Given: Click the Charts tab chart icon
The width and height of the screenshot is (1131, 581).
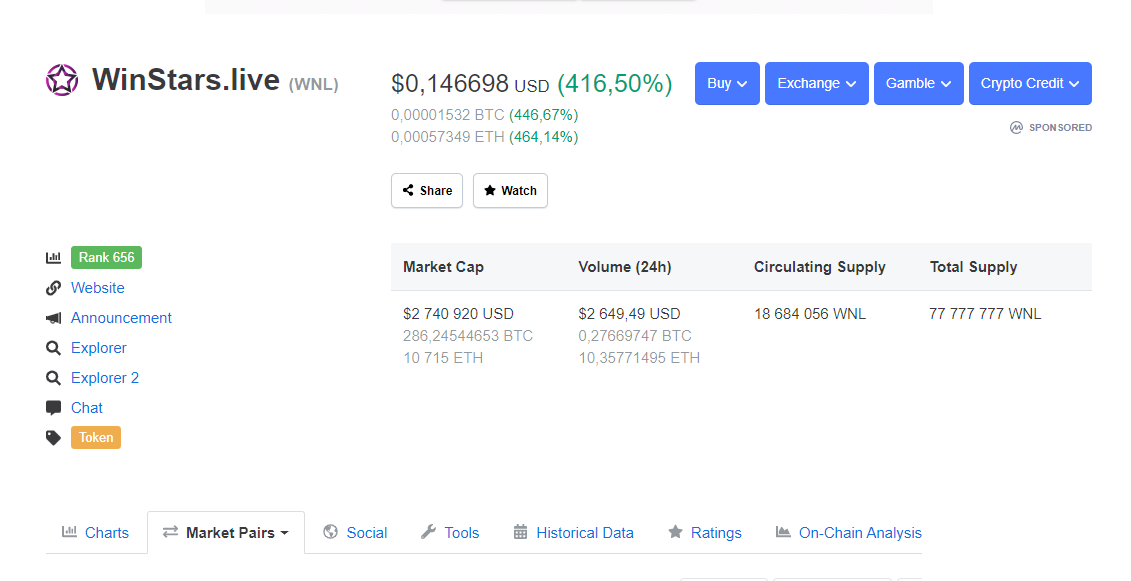Looking at the screenshot, I should click(x=69, y=532).
